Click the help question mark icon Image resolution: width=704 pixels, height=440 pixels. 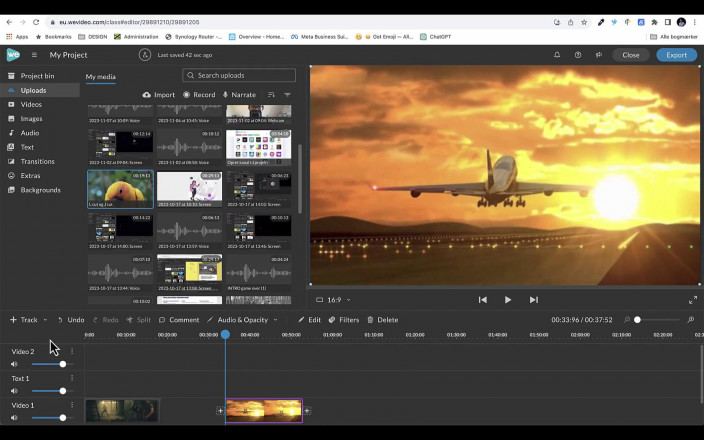[x=578, y=55]
